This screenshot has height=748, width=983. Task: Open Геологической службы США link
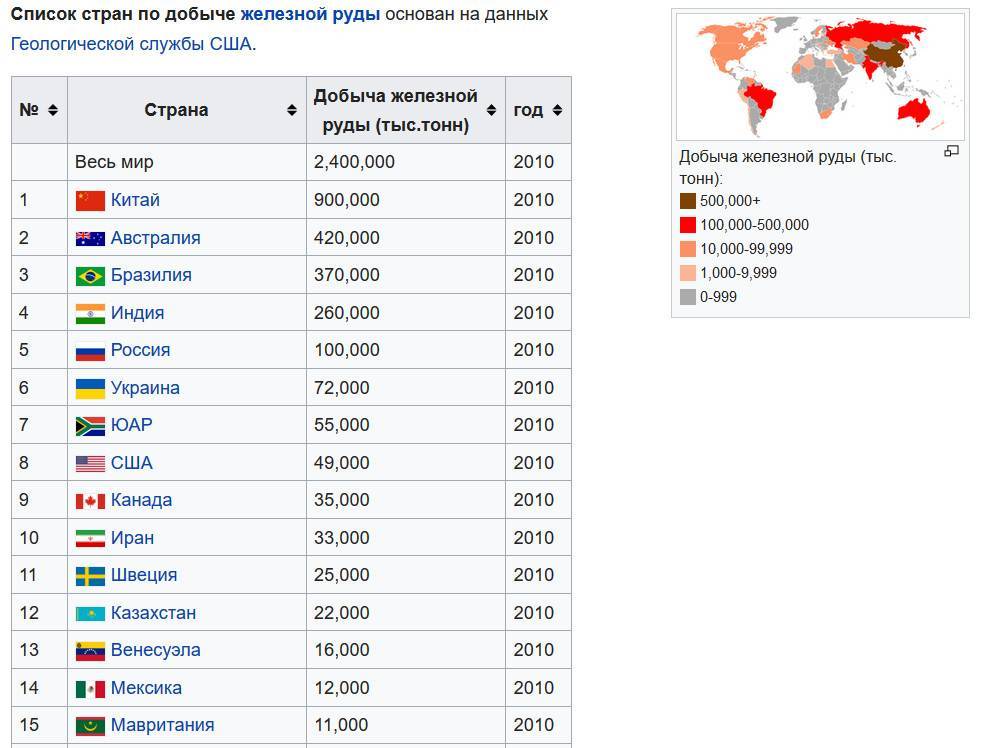pyautogui.click(x=131, y=44)
